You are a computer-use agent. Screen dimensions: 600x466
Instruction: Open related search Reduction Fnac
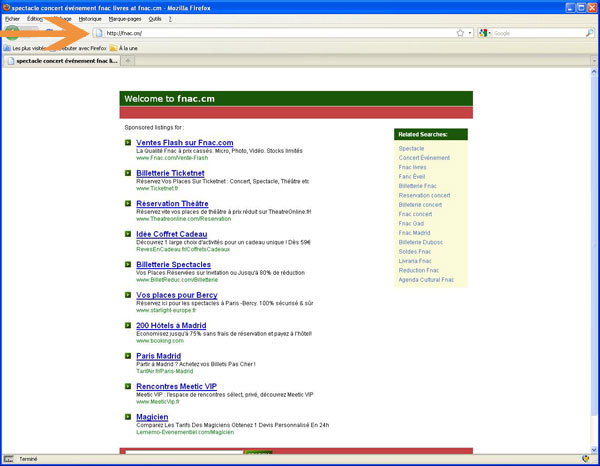coord(419,270)
